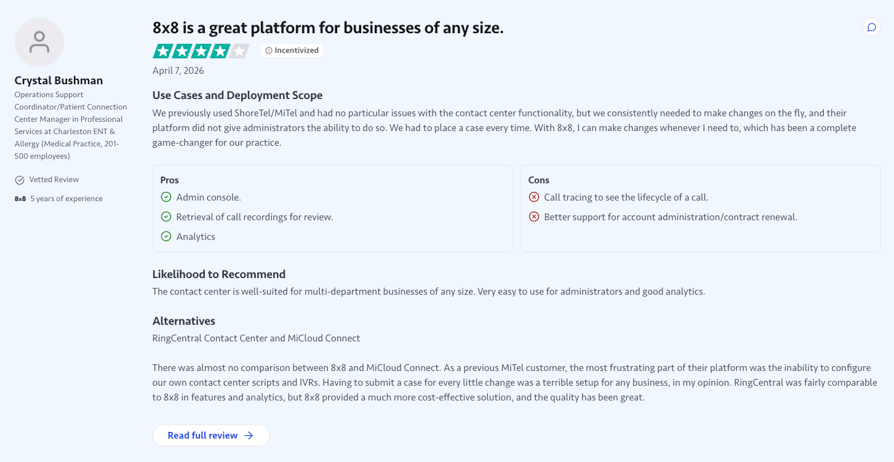This screenshot has height=462, width=894.
Task: Click 'Better support for account administration/contract renewal.'
Action: 670,217
